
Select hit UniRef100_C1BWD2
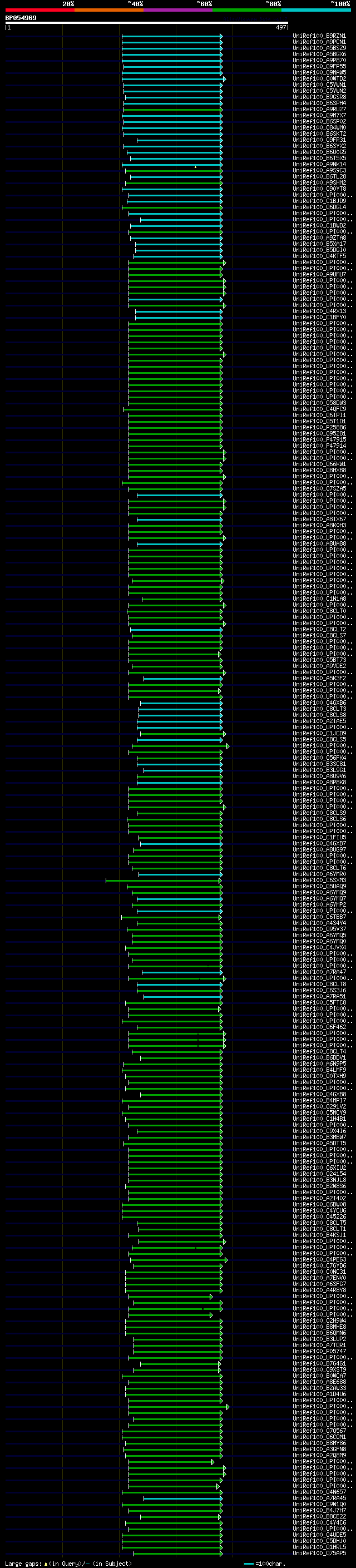[319, 225]
